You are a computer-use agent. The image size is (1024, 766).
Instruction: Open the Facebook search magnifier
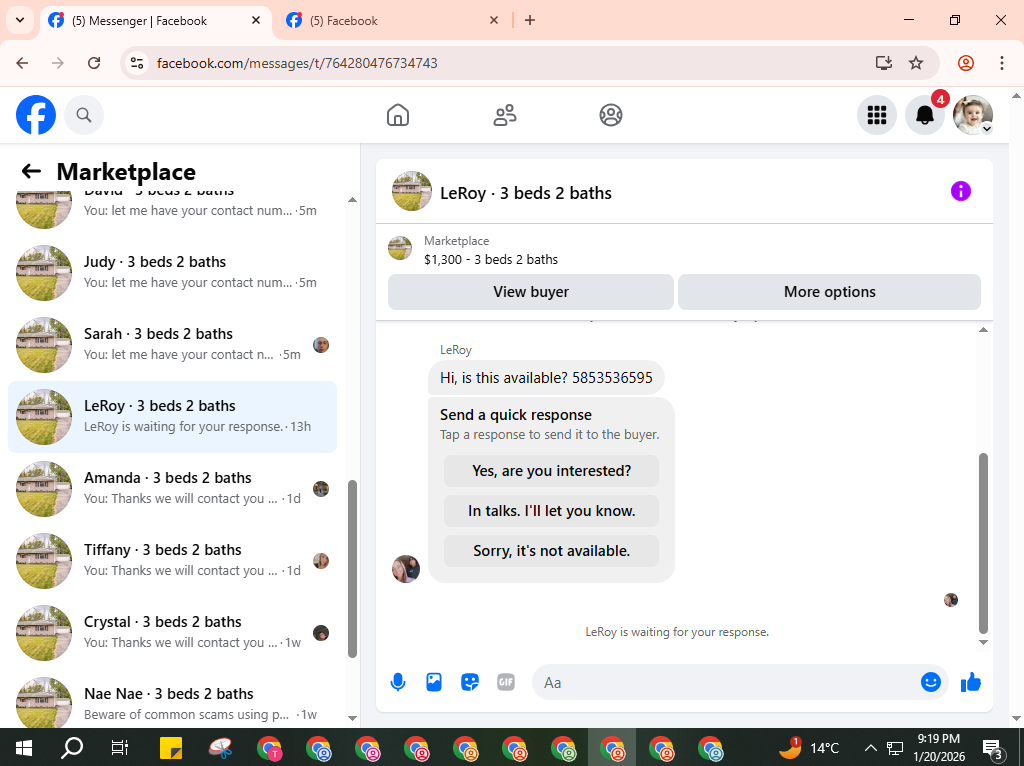click(x=84, y=115)
